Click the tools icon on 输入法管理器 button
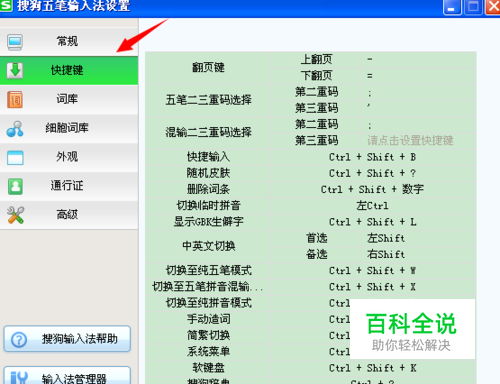Screen dimensions: 500x384 (19, 378)
